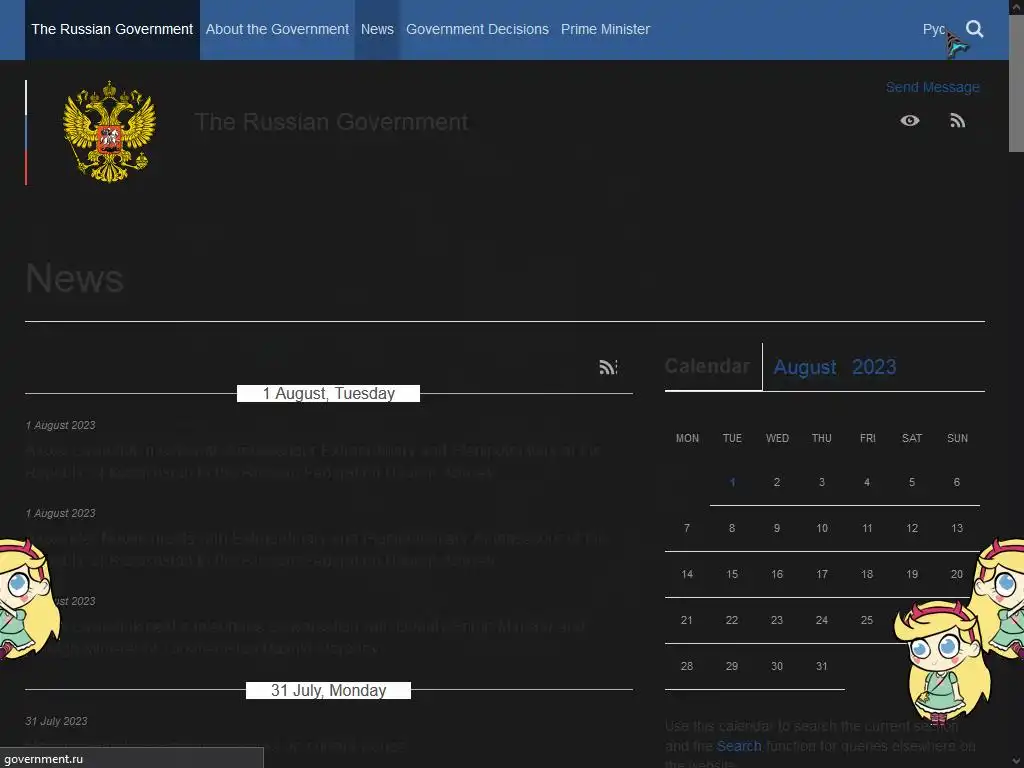Select calendar day 15

pos(731,575)
